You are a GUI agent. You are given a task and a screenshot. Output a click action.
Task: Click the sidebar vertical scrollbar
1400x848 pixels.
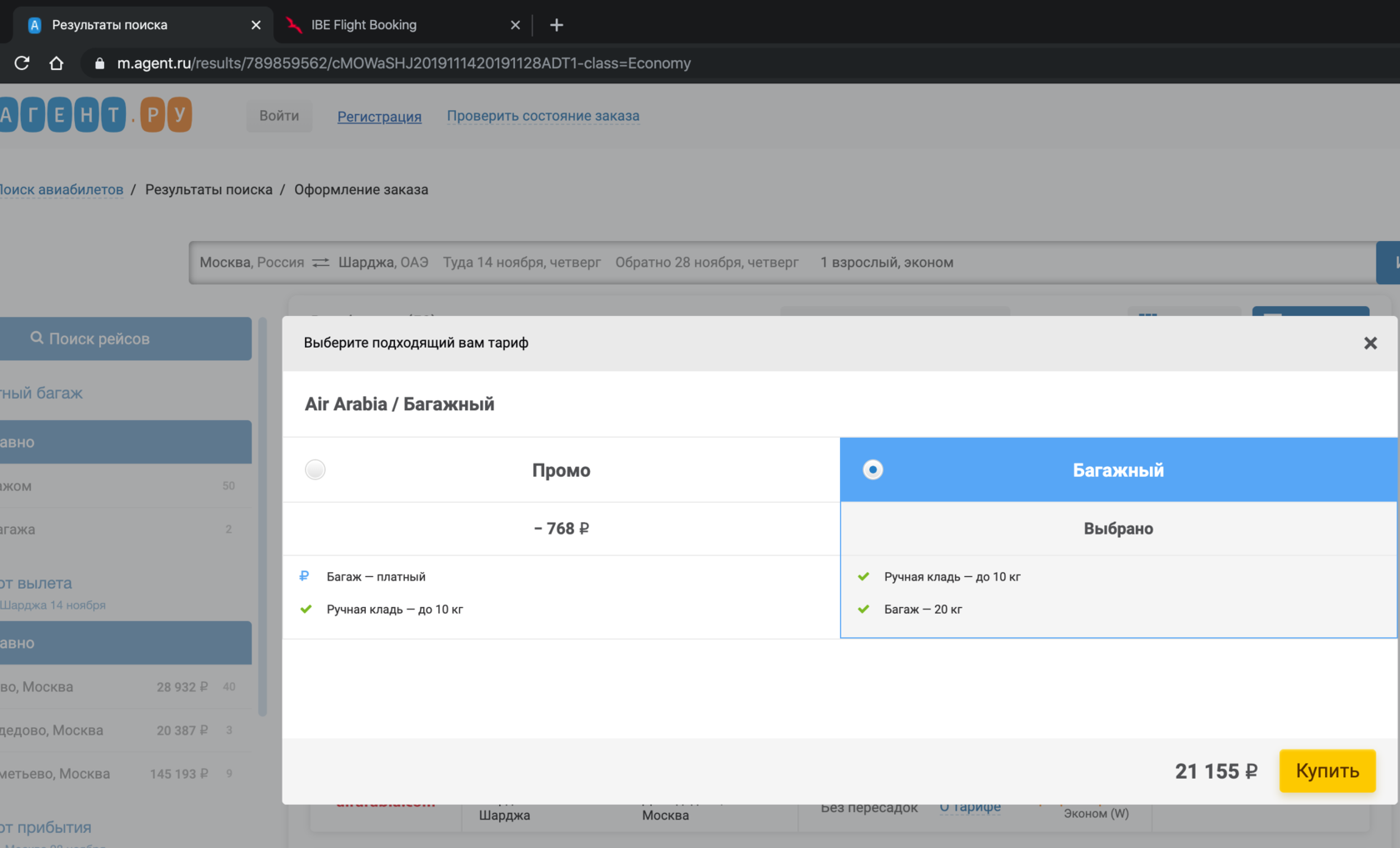pos(262,517)
